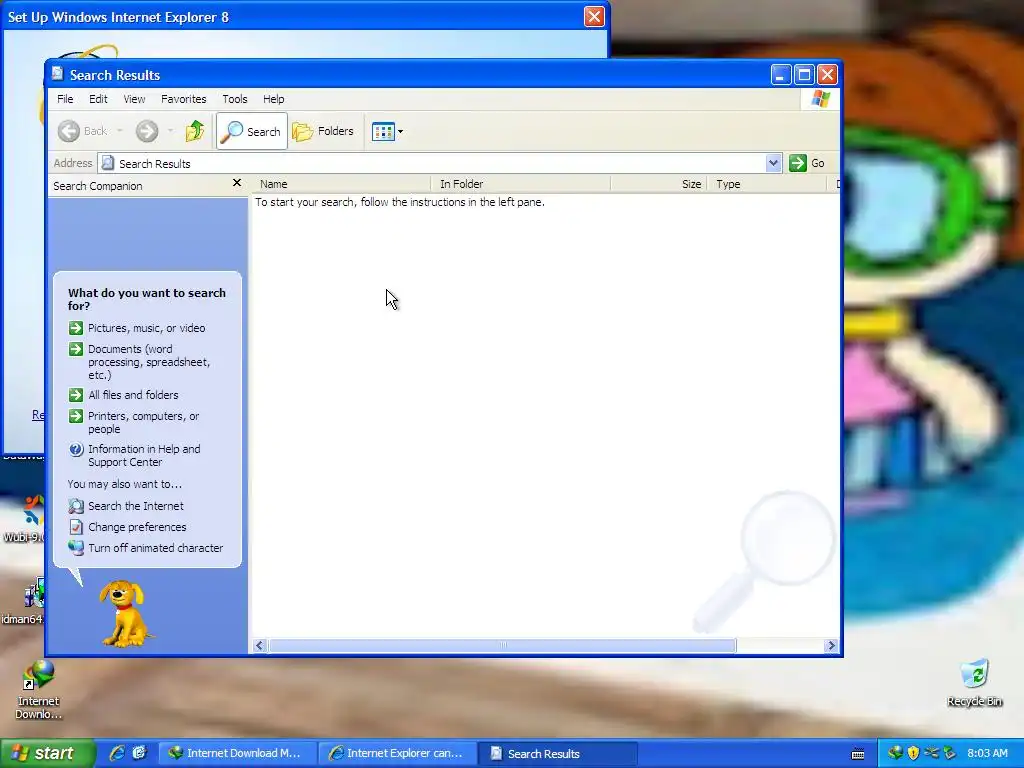1024x768 pixels.
Task: Open the Windows start menu
Action: pos(46,754)
